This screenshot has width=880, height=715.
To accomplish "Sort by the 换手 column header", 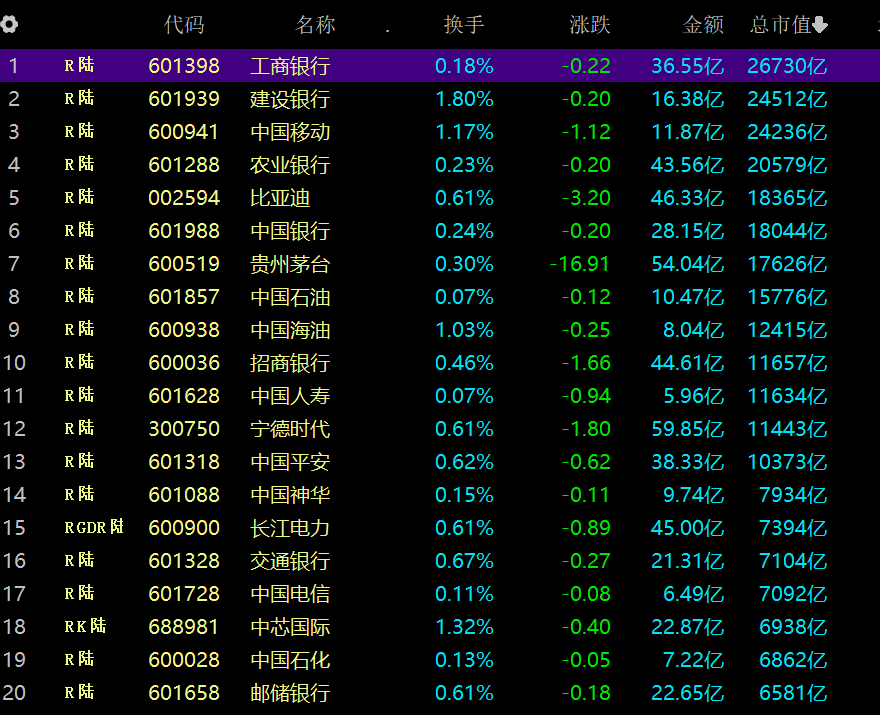I will click(x=464, y=25).
